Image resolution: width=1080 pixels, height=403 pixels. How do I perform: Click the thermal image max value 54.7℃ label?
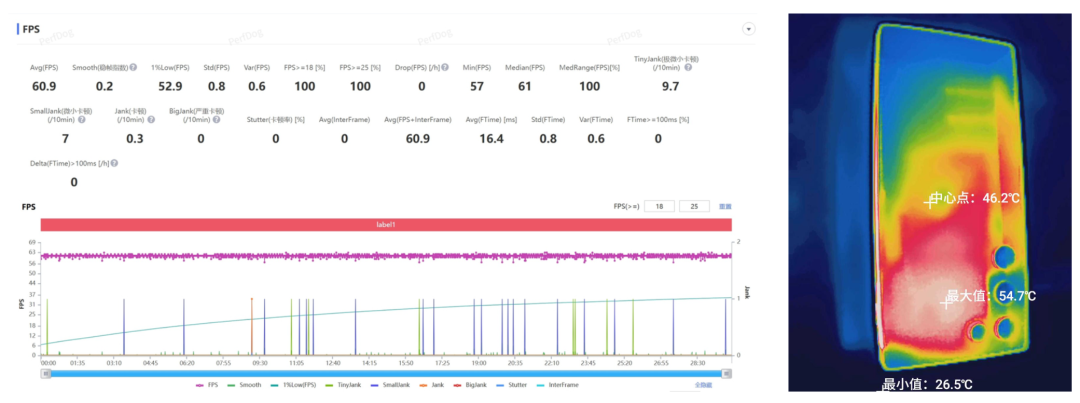pyautogui.click(x=991, y=296)
